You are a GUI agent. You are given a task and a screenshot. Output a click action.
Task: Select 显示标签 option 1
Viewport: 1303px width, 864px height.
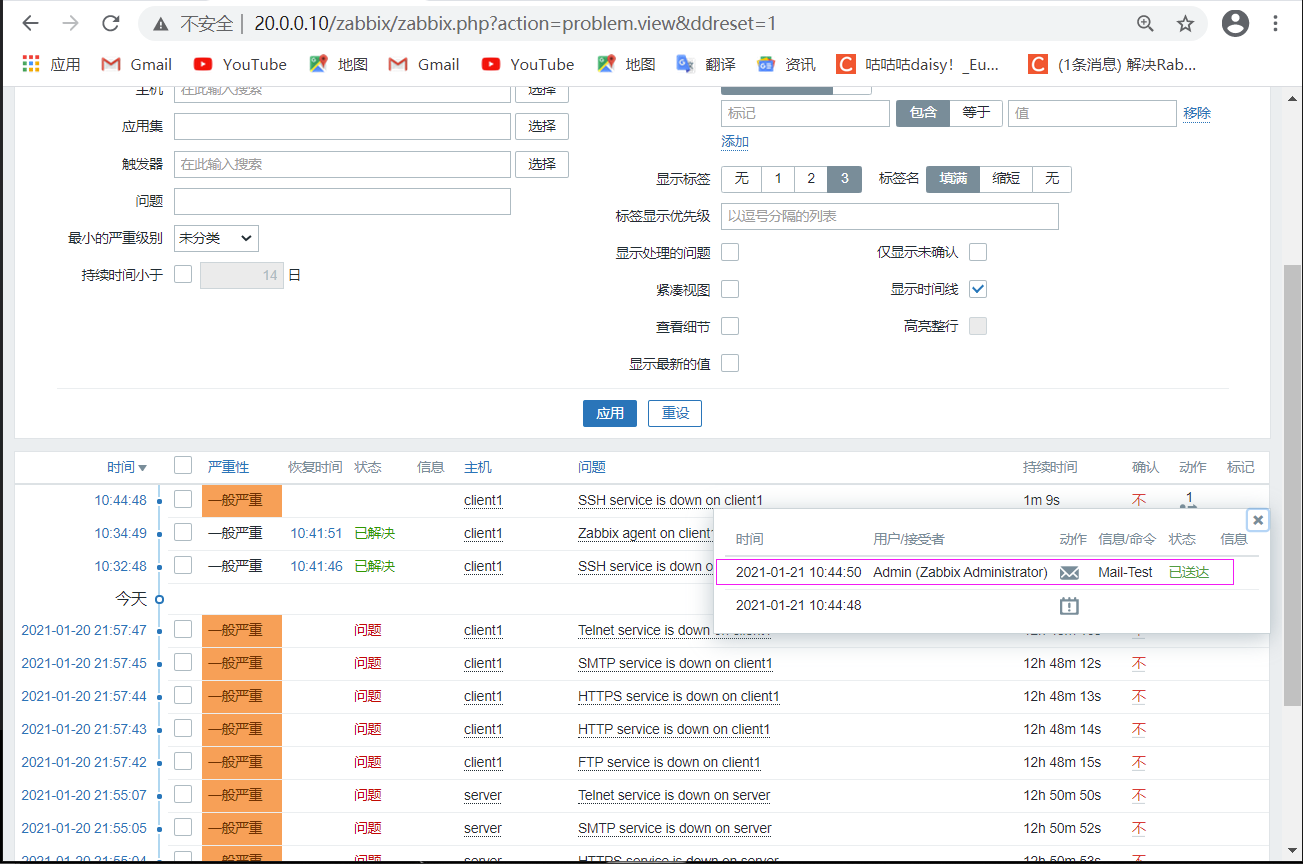777,178
